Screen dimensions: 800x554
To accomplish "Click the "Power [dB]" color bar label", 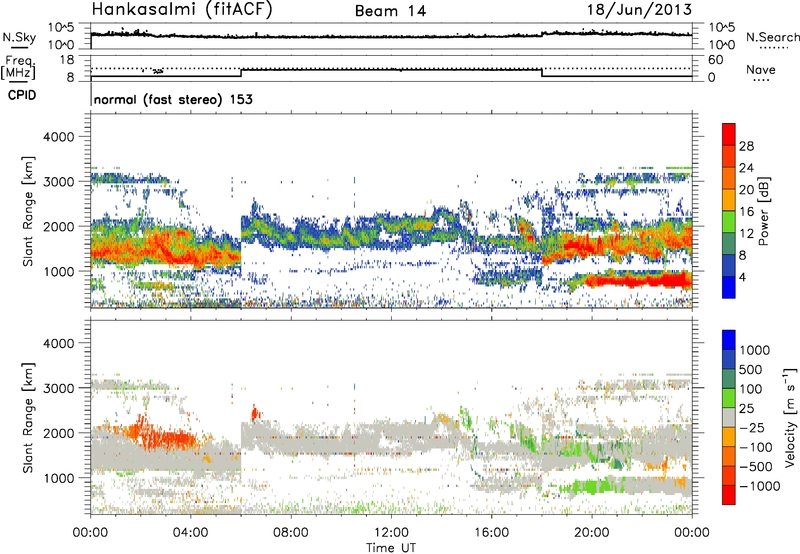I will point(764,211).
